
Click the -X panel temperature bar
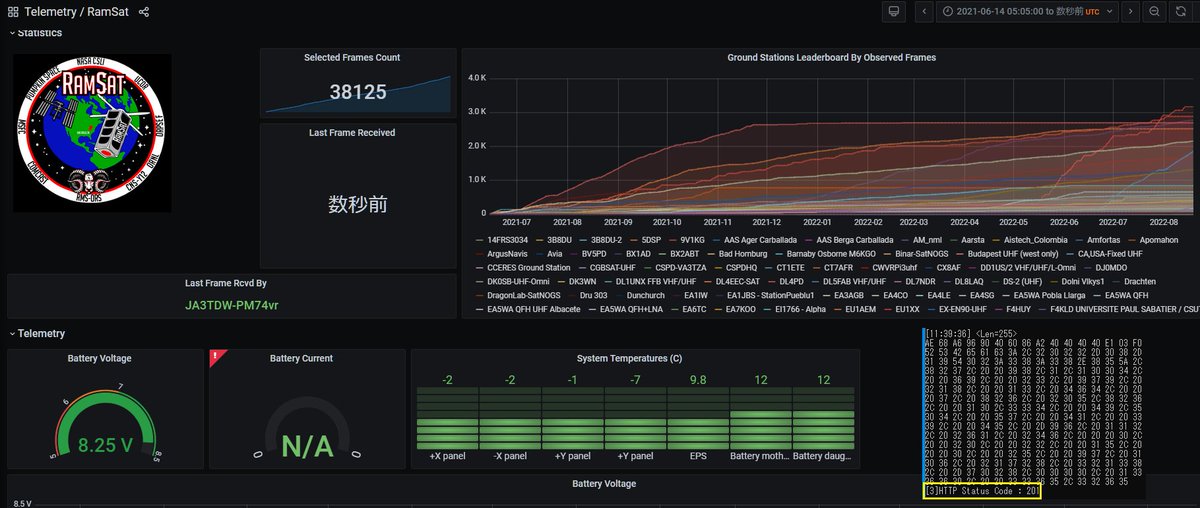click(x=510, y=419)
